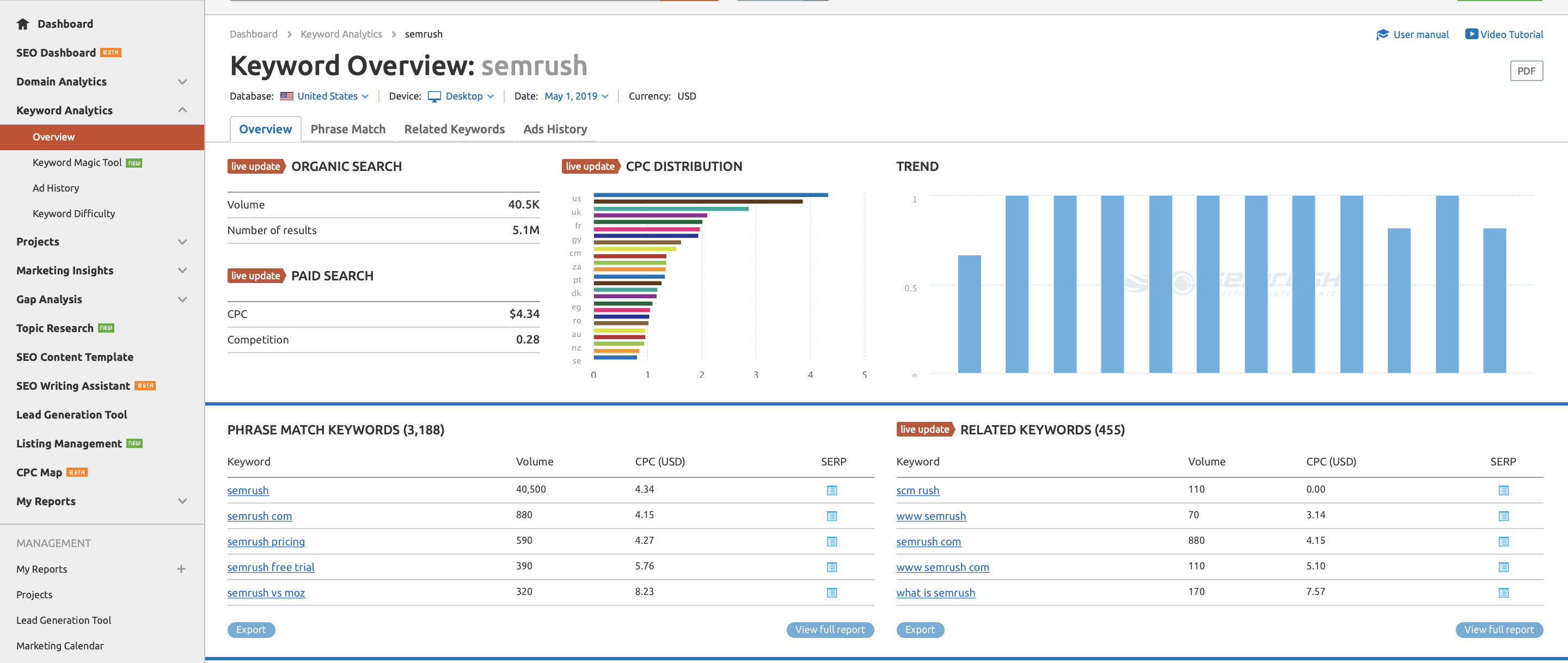The width and height of the screenshot is (1568, 663).
Task: Click Volume value 40.5K
Action: tap(523, 205)
